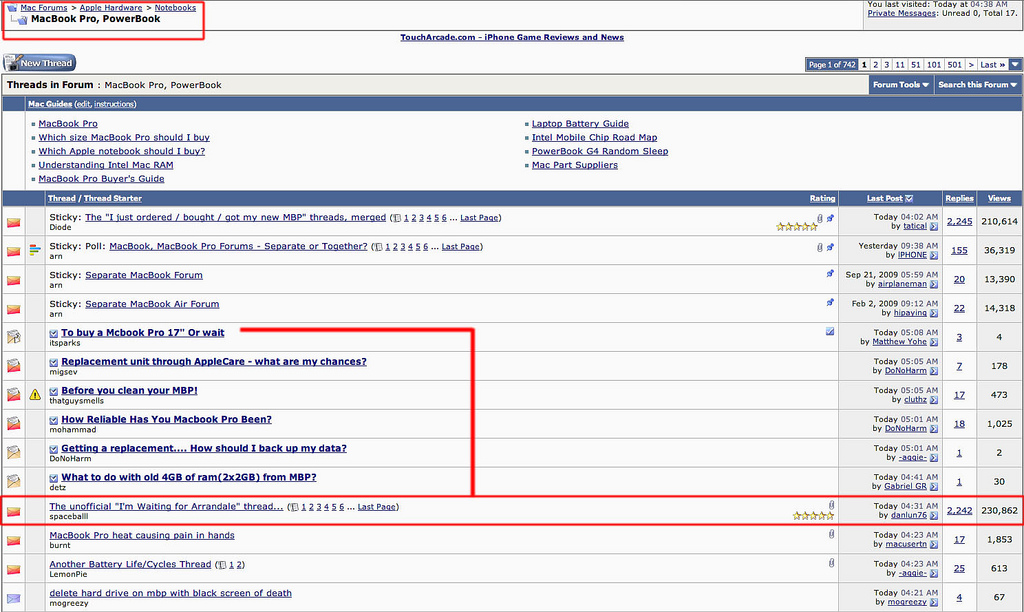Click paperclip icon on MacBook Pro heat thread
Viewport: 1024px width, 612px height.
pos(831,534)
